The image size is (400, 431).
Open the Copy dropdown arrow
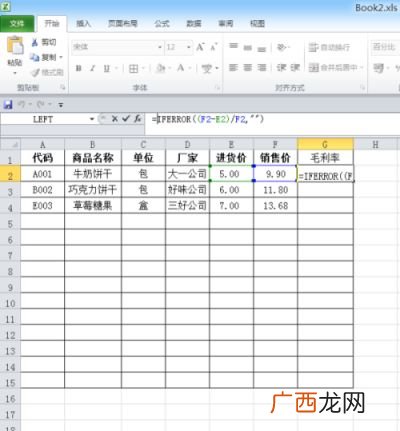tap(61, 57)
